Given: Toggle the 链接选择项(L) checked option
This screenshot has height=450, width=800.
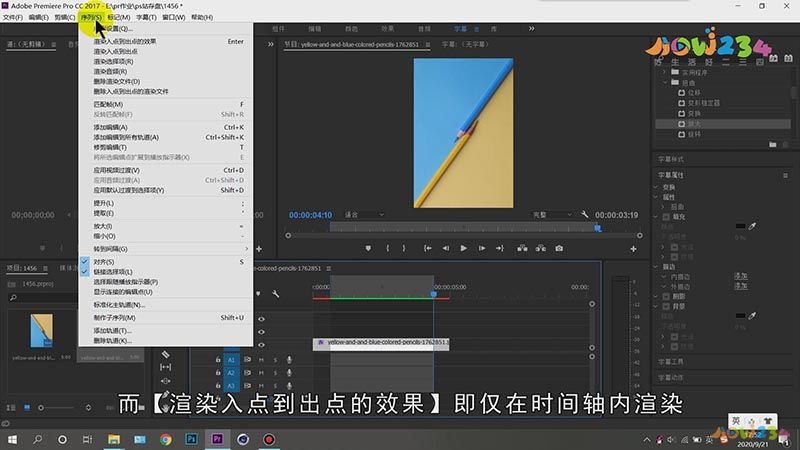Looking at the screenshot, I should (166, 272).
